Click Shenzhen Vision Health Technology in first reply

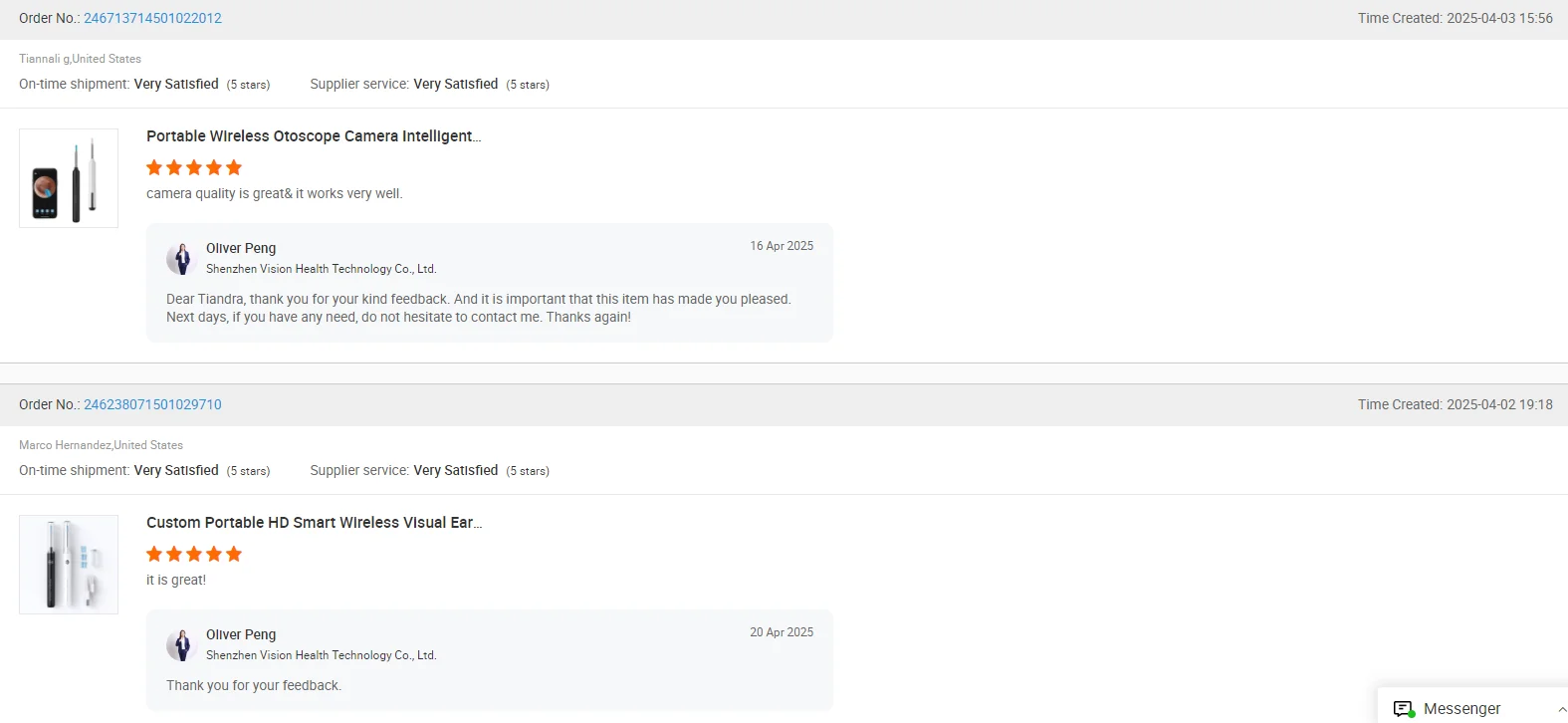point(321,269)
